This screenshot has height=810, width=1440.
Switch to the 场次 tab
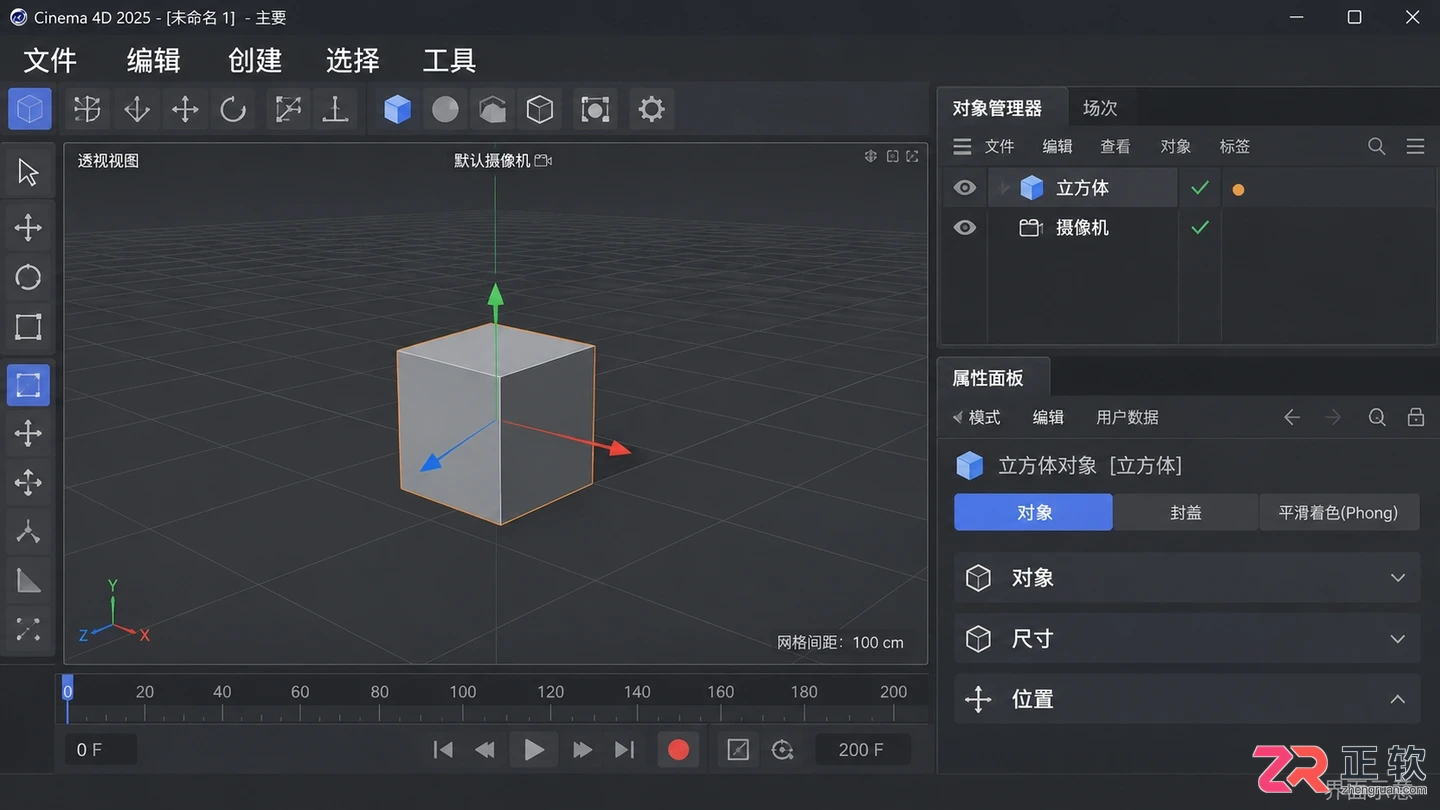click(x=1100, y=108)
